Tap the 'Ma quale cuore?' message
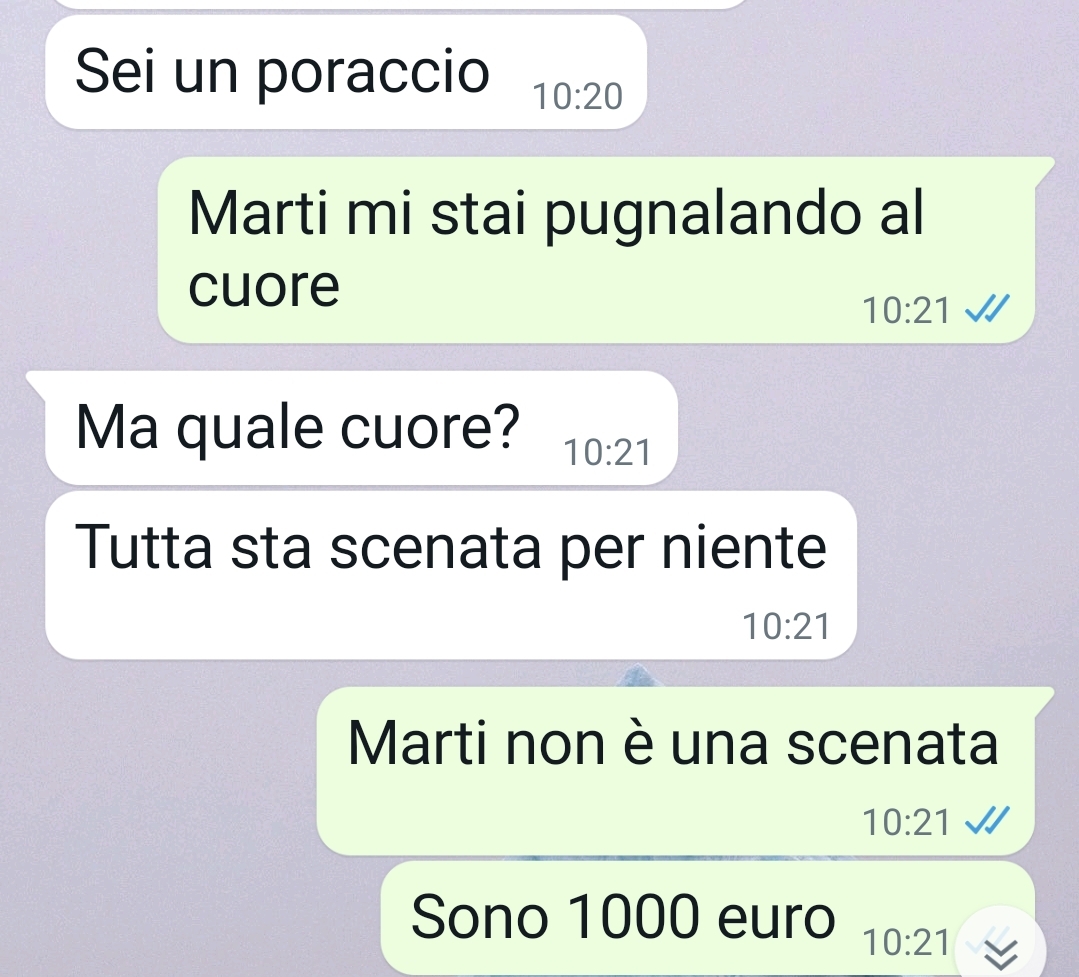 click(x=361, y=427)
